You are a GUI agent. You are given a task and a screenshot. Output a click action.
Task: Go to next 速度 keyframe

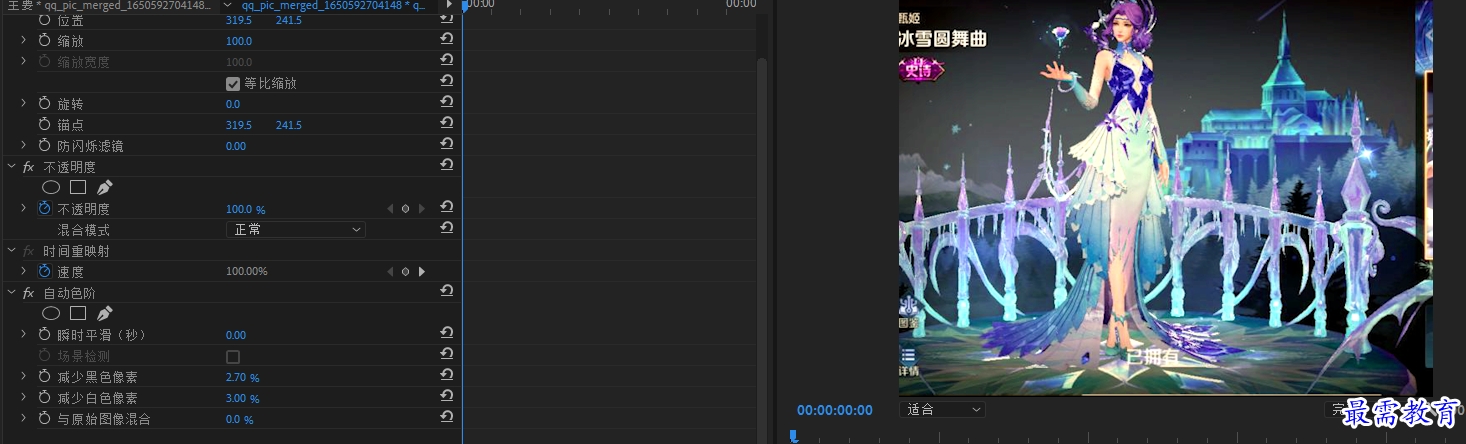click(422, 272)
